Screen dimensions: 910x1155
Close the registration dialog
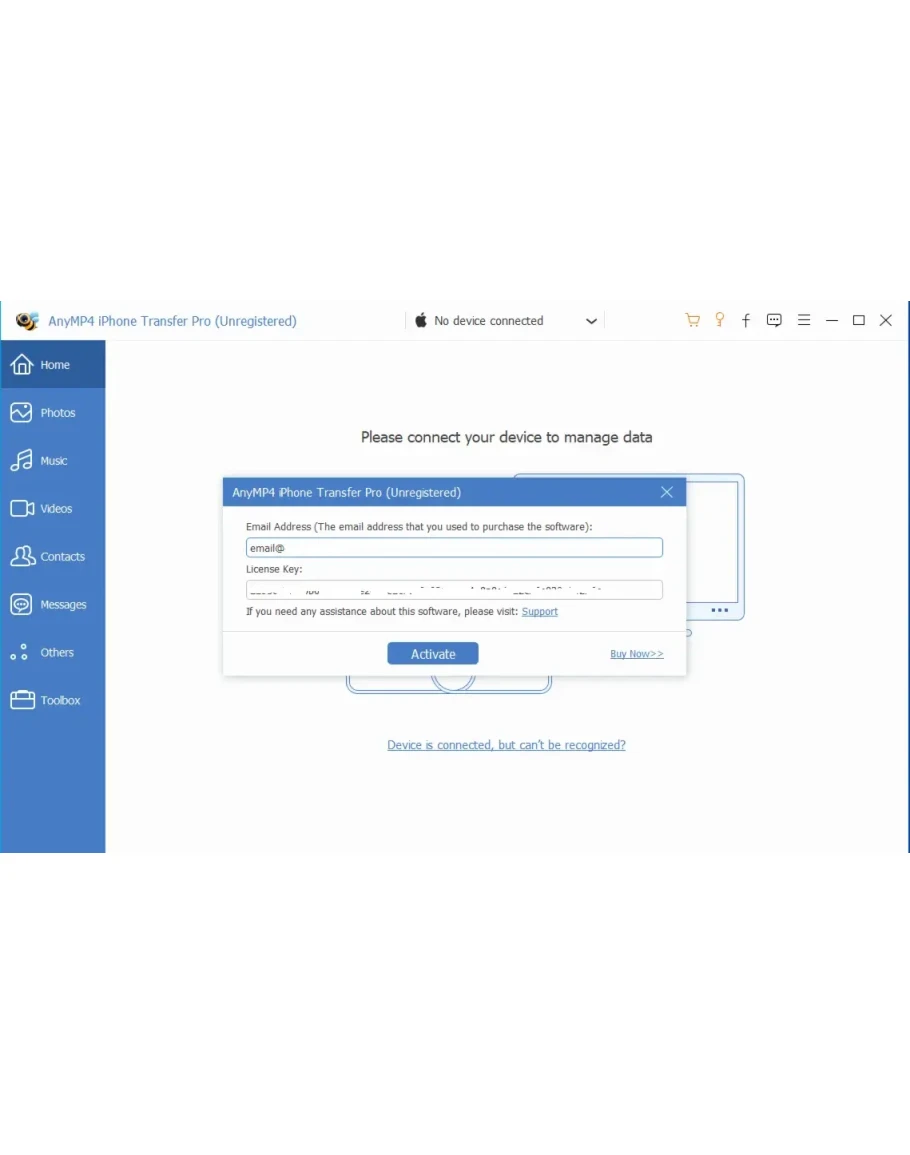tap(667, 492)
